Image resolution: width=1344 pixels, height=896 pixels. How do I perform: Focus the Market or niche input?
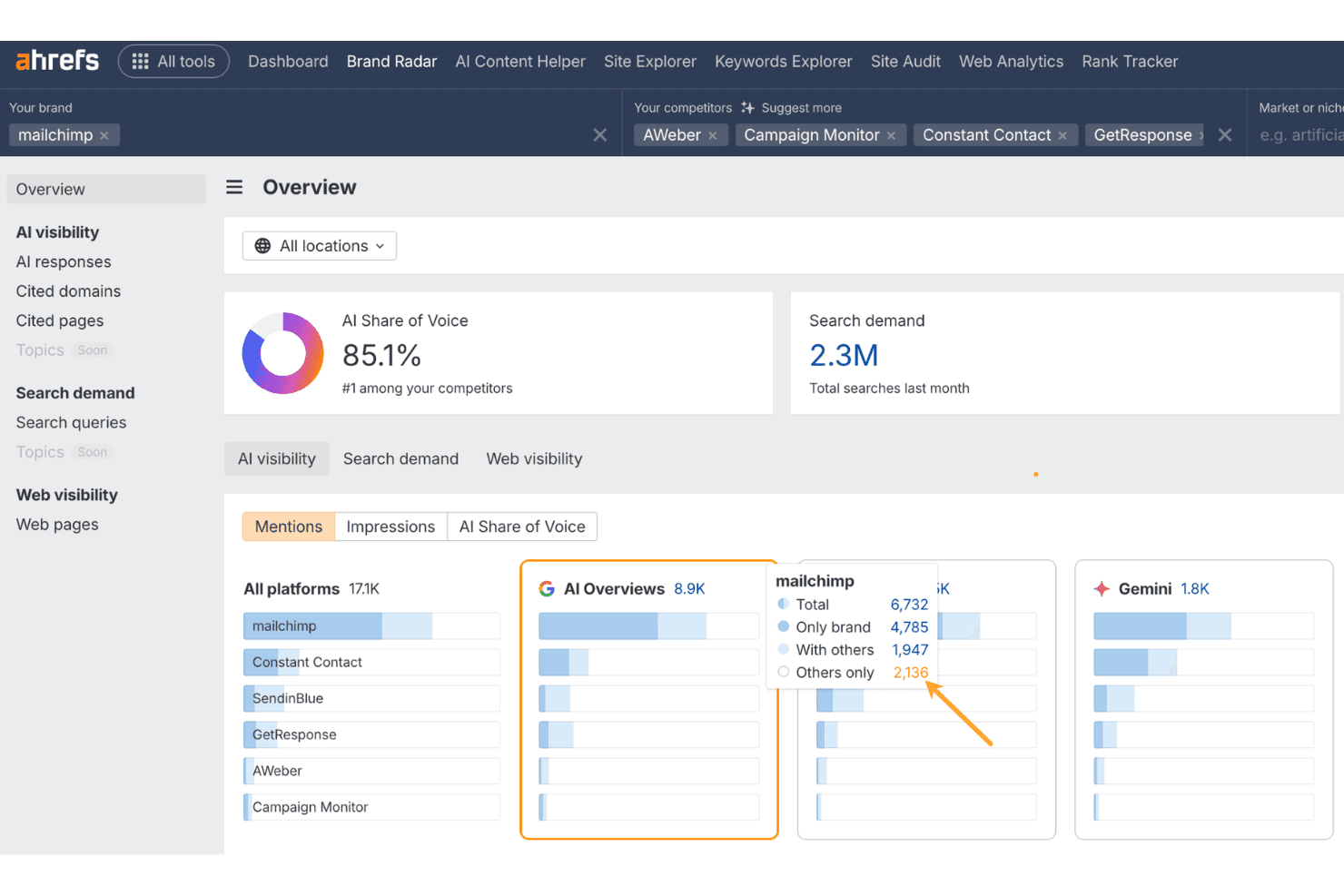[1300, 135]
